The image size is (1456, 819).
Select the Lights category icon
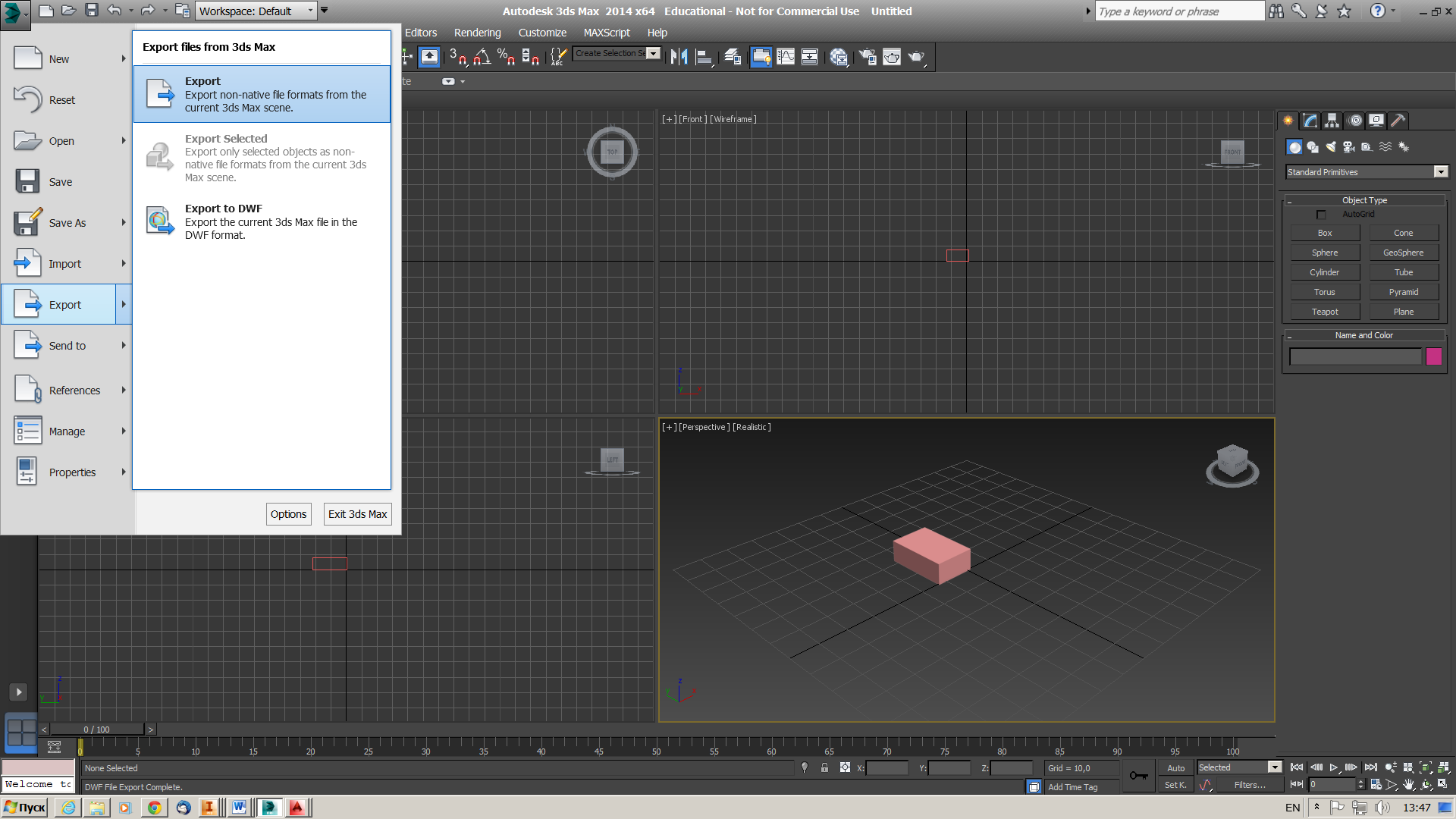1331,147
